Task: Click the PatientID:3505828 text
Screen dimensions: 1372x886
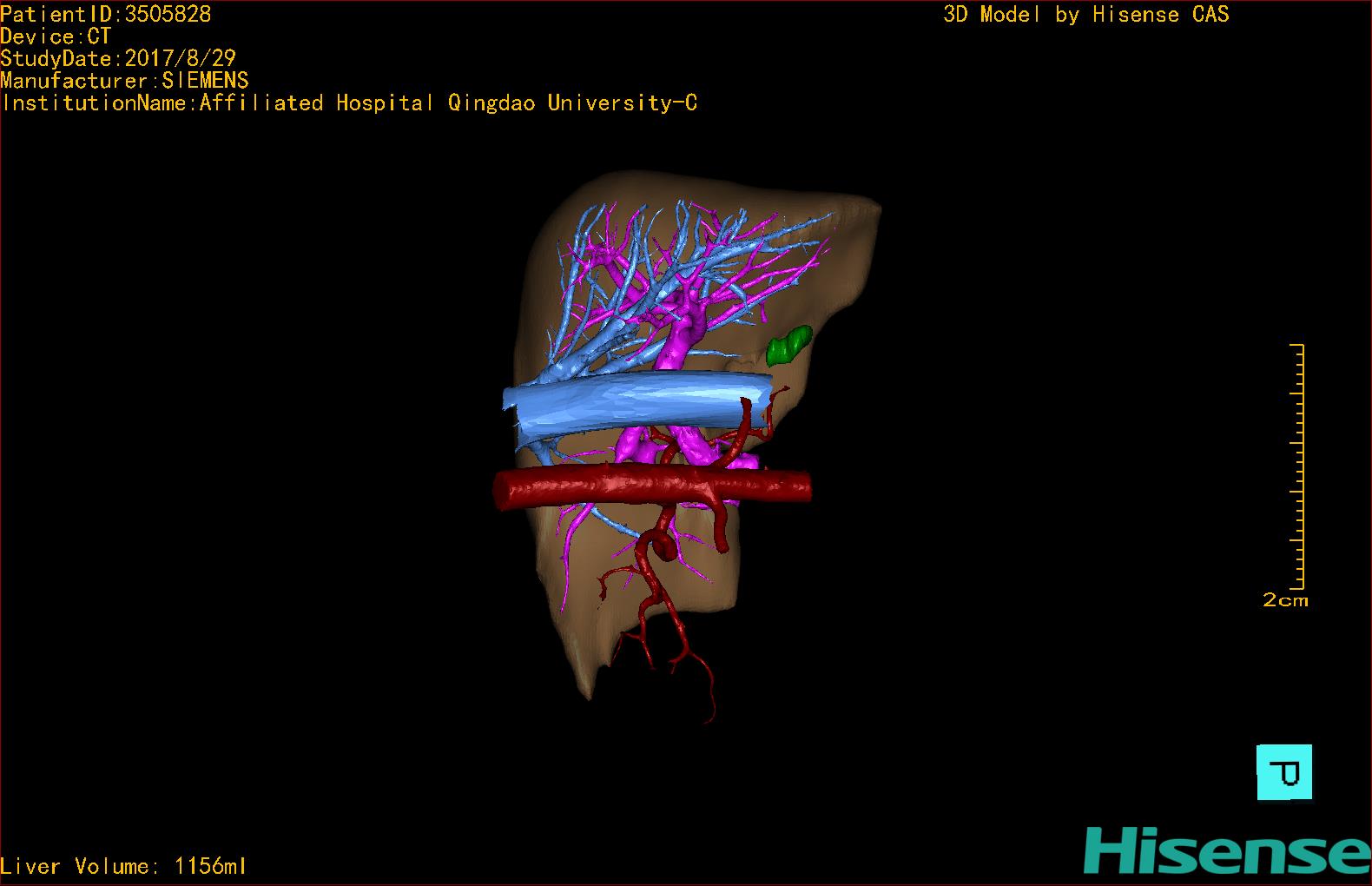Action: pos(106,14)
